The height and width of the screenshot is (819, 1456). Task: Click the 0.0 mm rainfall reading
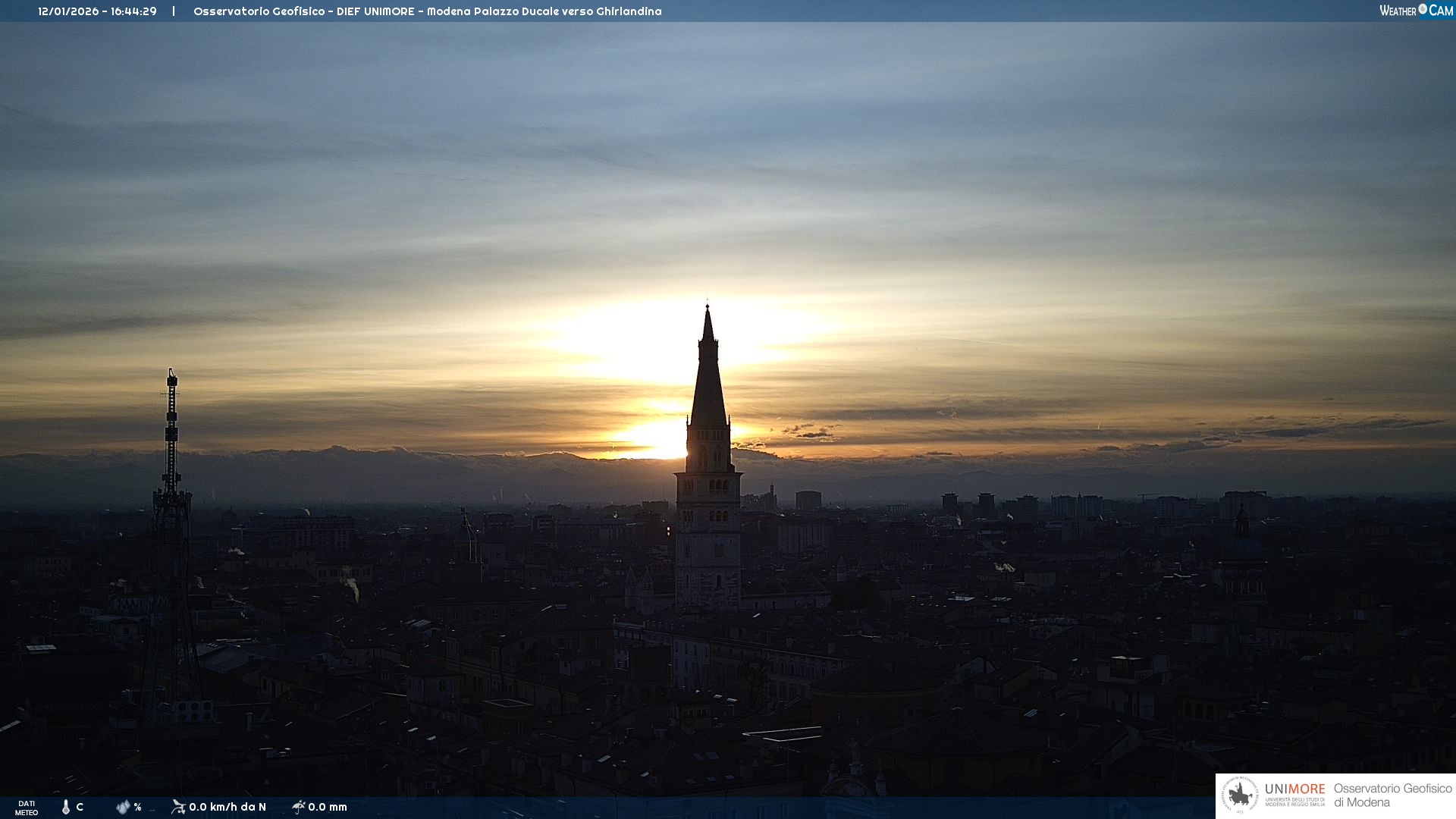point(328,807)
